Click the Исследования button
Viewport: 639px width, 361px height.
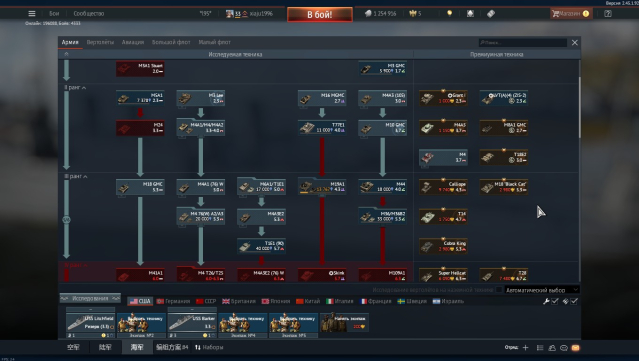pos(90,298)
